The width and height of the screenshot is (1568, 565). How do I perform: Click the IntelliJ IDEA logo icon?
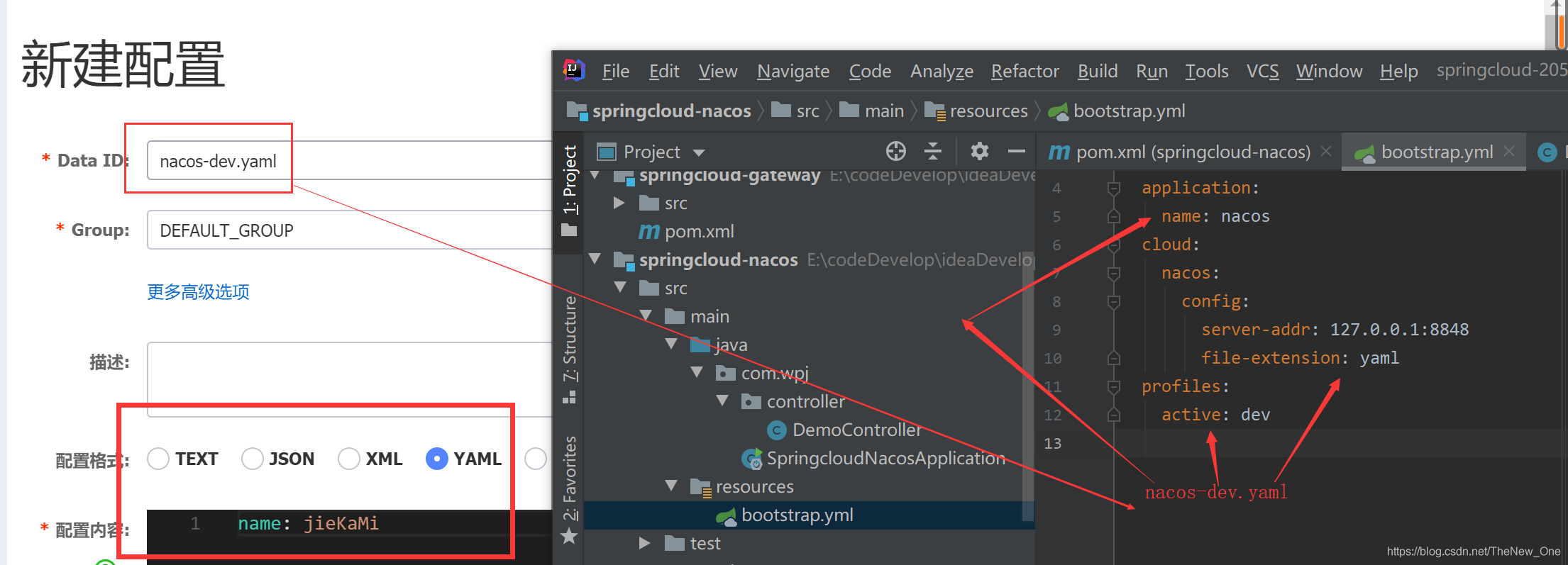tap(573, 70)
